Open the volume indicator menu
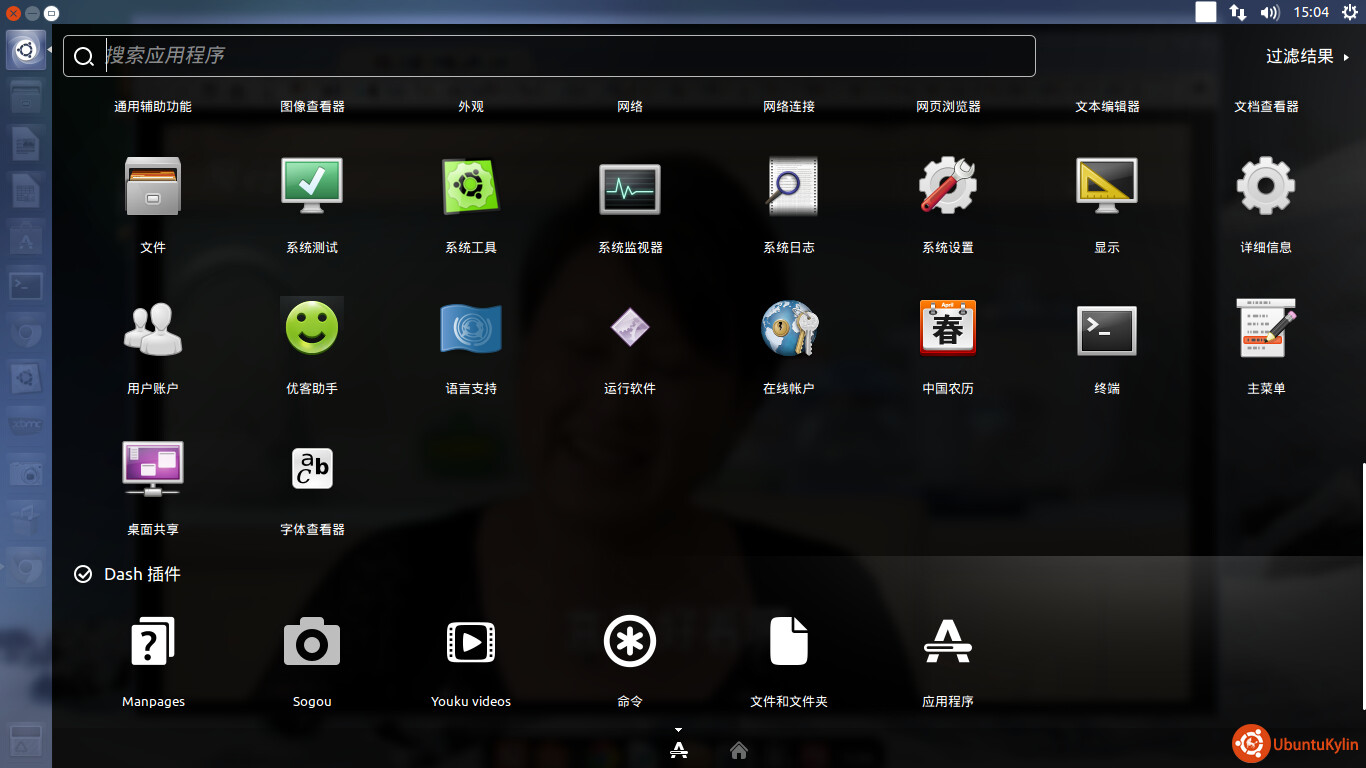The image size is (1366, 768). coord(1270,12)
